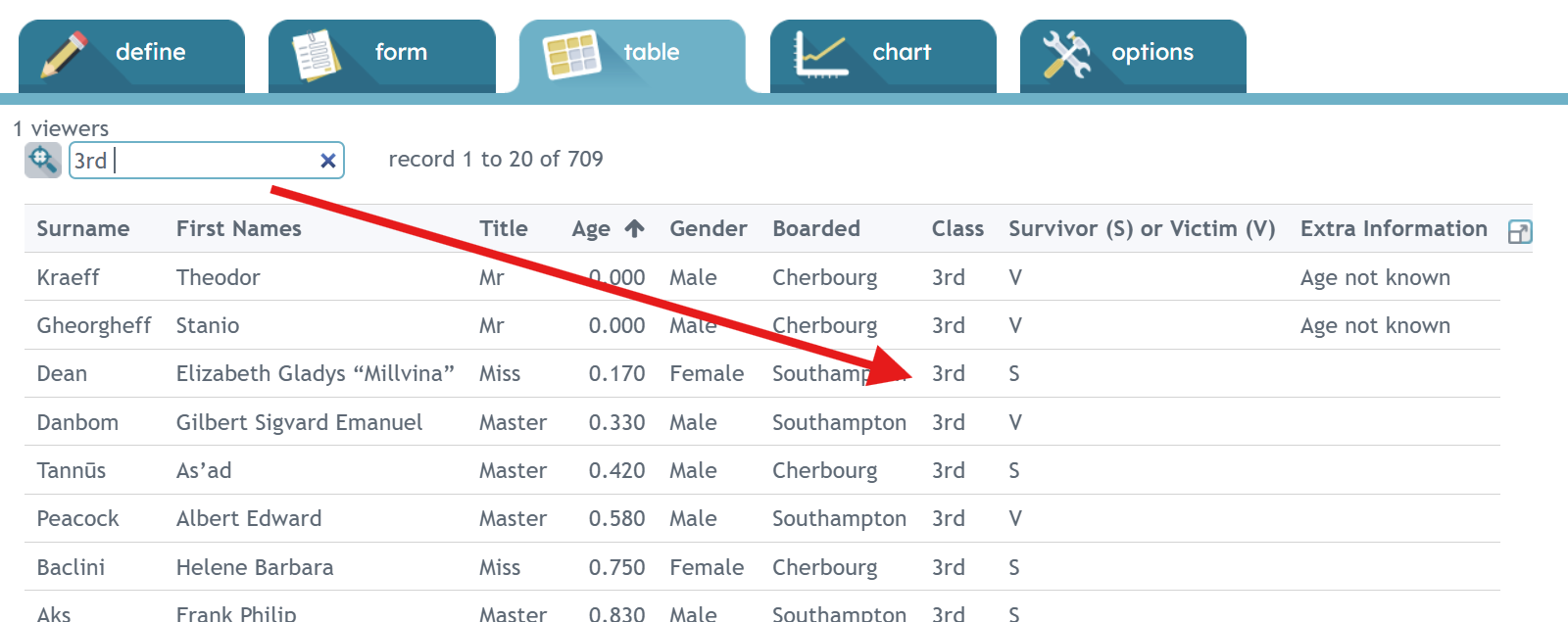This screenshot has width=1568, height=622.
Task: Click the line graph icon on chart tab
Action: pos(821,54)
